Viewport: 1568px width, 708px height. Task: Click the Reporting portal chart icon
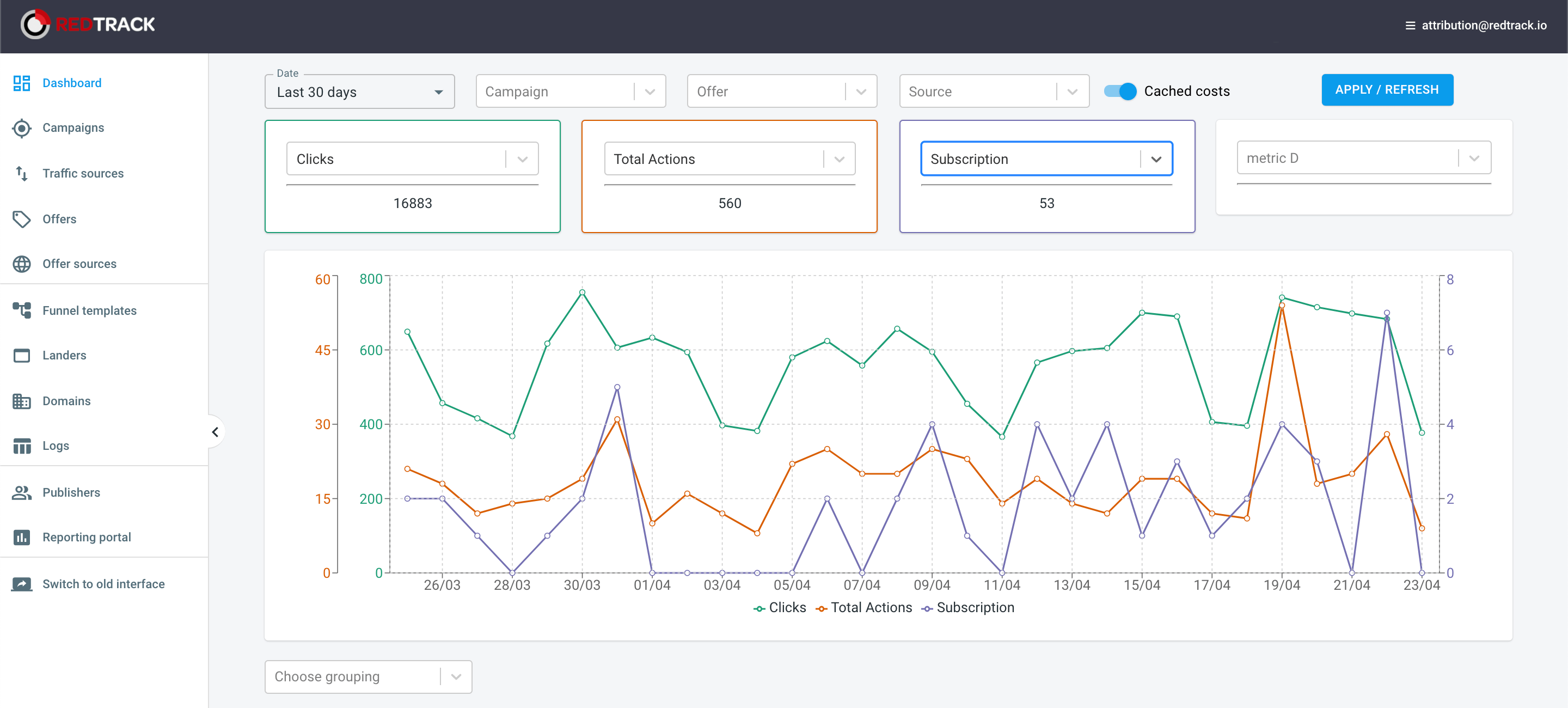point(22,538)
